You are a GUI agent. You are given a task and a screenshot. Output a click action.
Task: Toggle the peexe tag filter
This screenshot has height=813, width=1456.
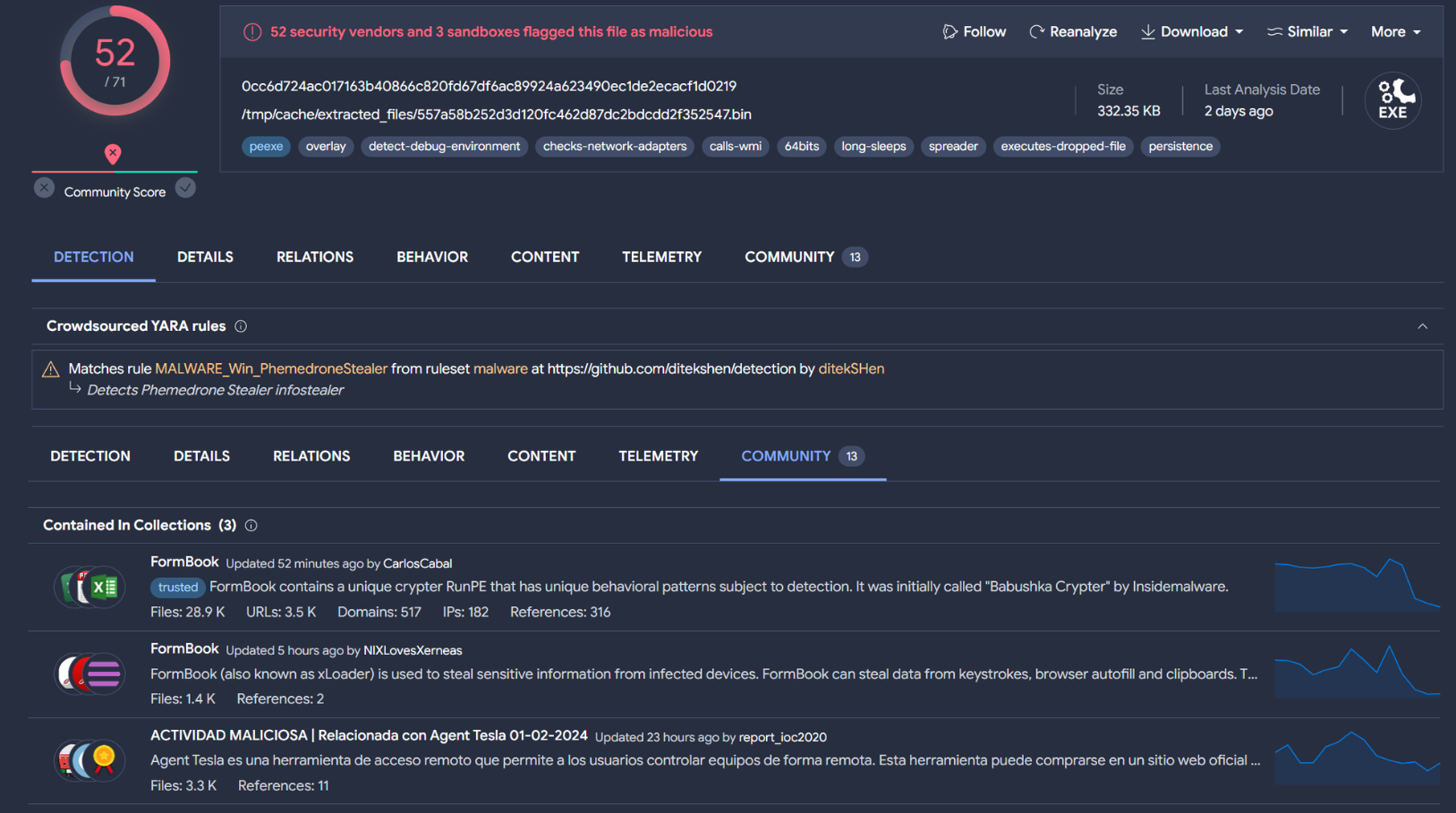[266, 147]
